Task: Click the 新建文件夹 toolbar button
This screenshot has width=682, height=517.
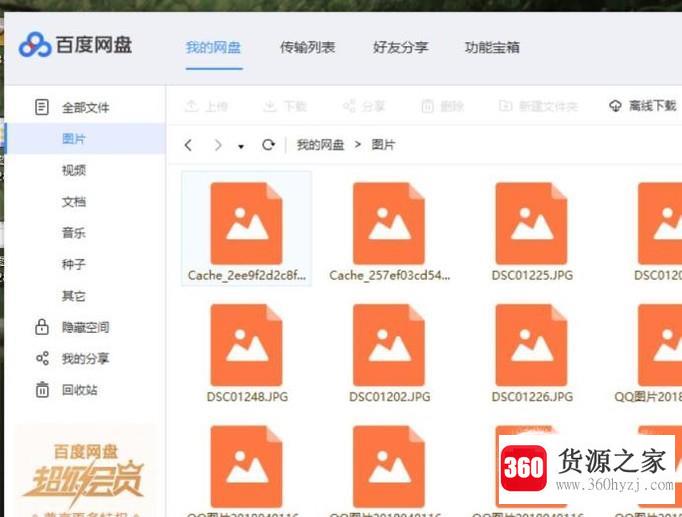Action: (538, 106)
